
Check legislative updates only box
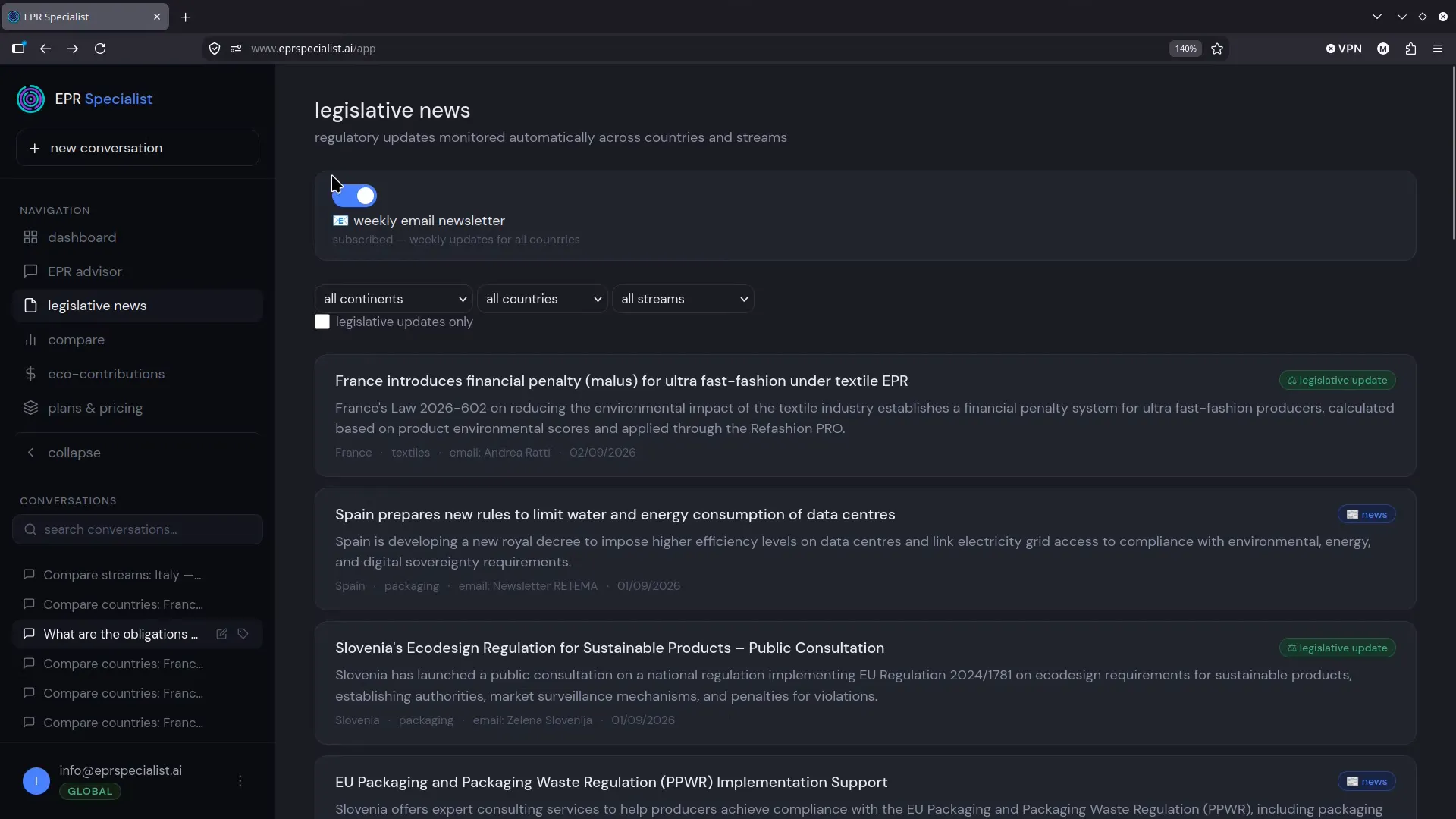click(x=322, y=322)
